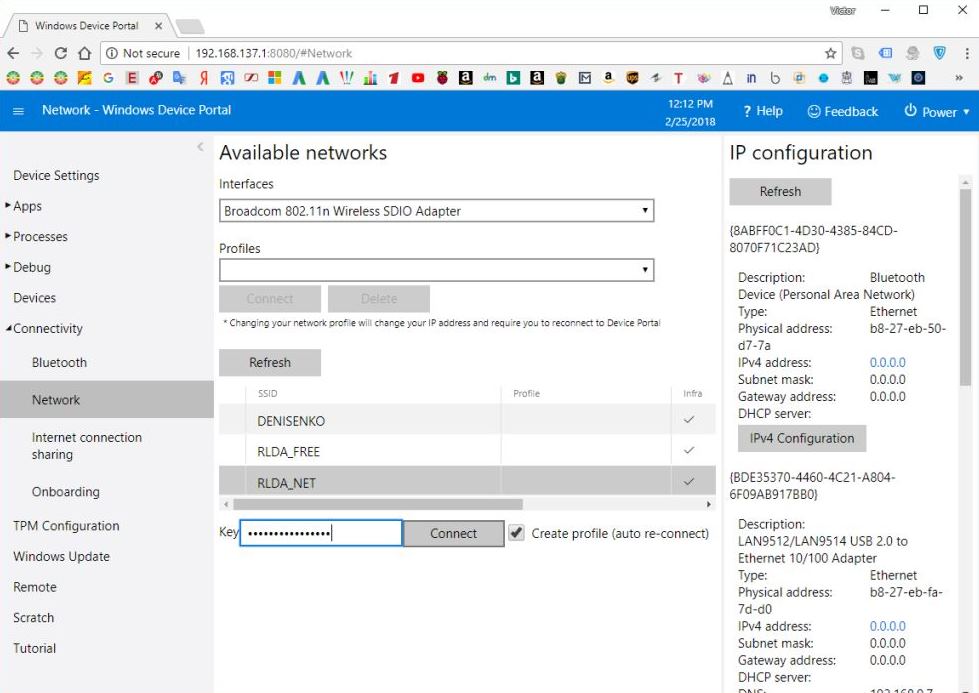Refresh the available networks list
The image size is (979, 693).
click(270, 363)
